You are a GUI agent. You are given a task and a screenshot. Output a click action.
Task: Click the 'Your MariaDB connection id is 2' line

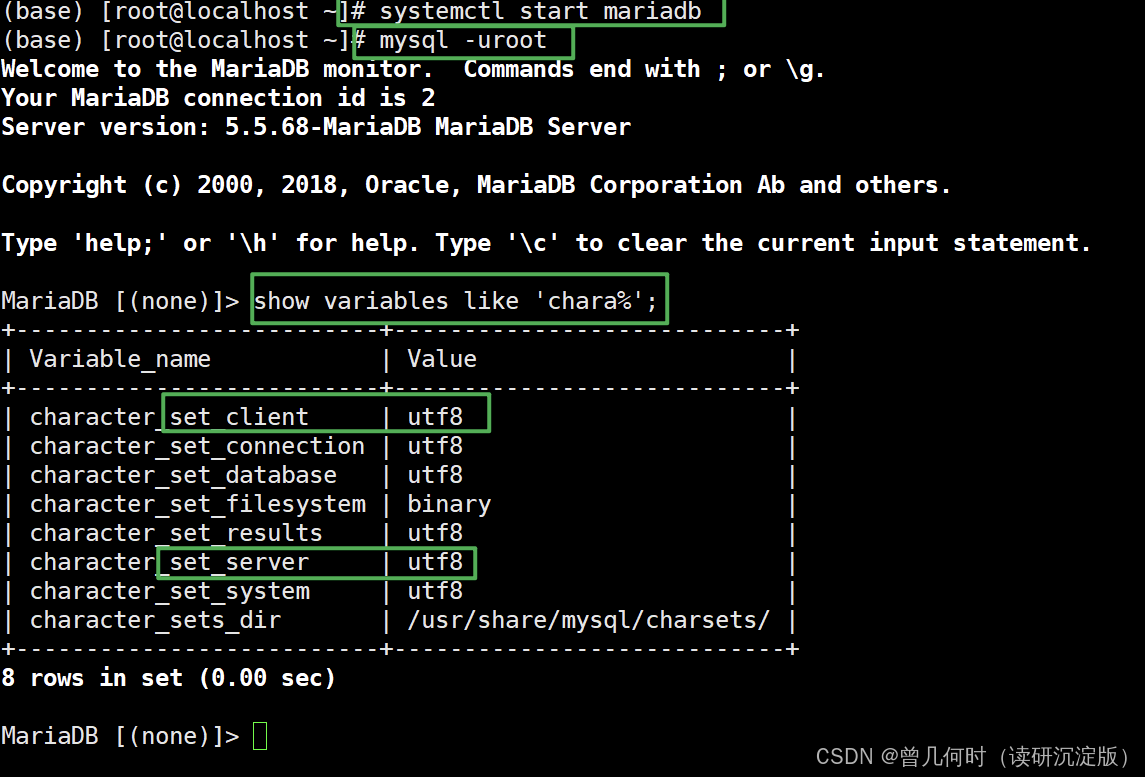click(x=218, y=98)
